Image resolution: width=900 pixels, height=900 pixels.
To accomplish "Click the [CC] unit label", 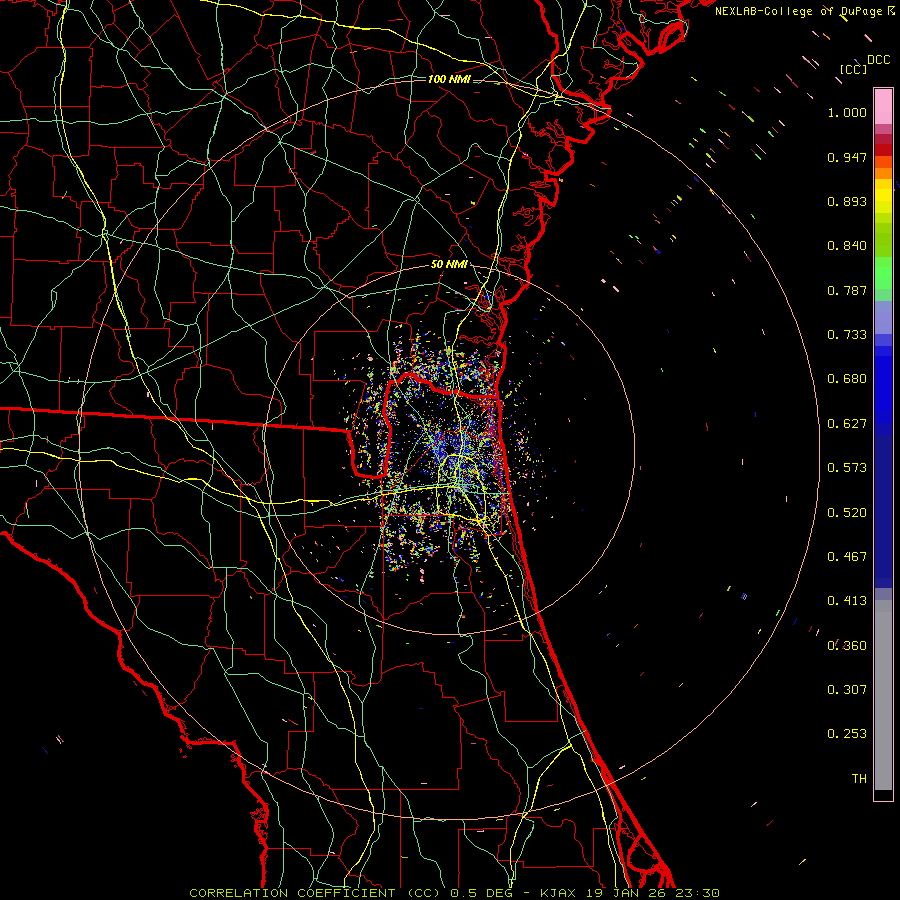I will point(853,69).
